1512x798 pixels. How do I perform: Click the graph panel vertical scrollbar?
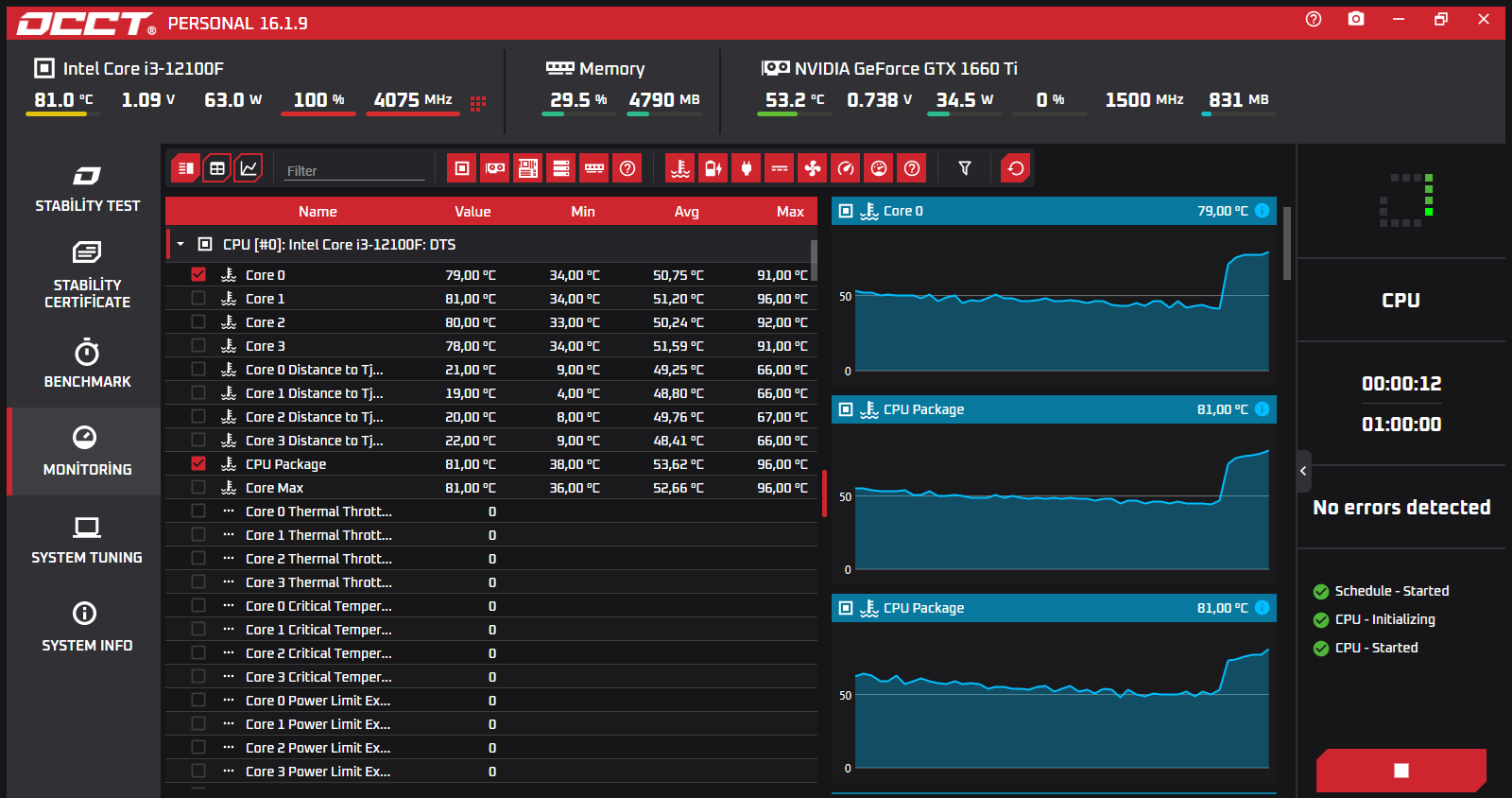[x=1286, y=243]
